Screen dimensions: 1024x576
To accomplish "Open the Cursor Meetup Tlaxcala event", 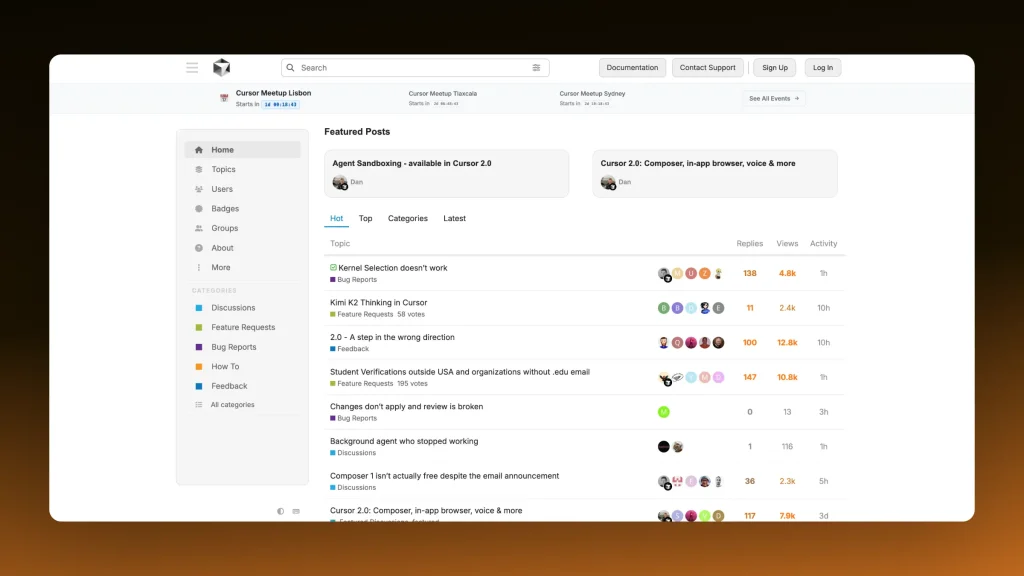I will [443, 93].
